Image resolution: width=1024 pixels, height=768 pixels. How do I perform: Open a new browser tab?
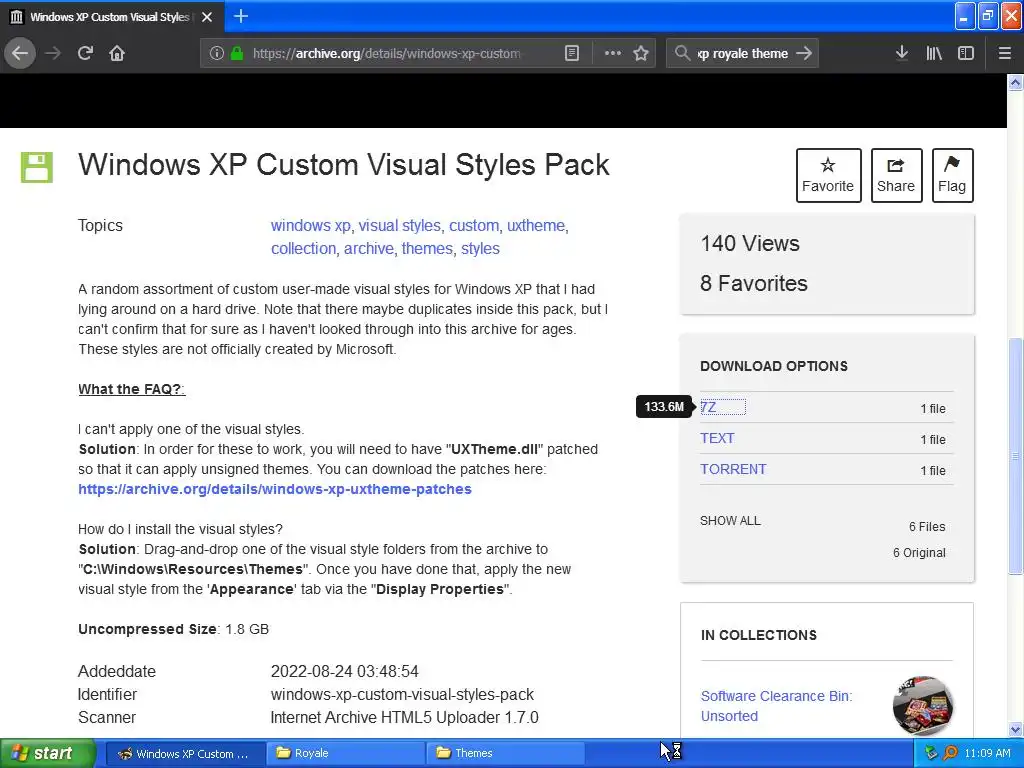pyautogui.click(x=241, y=16)
